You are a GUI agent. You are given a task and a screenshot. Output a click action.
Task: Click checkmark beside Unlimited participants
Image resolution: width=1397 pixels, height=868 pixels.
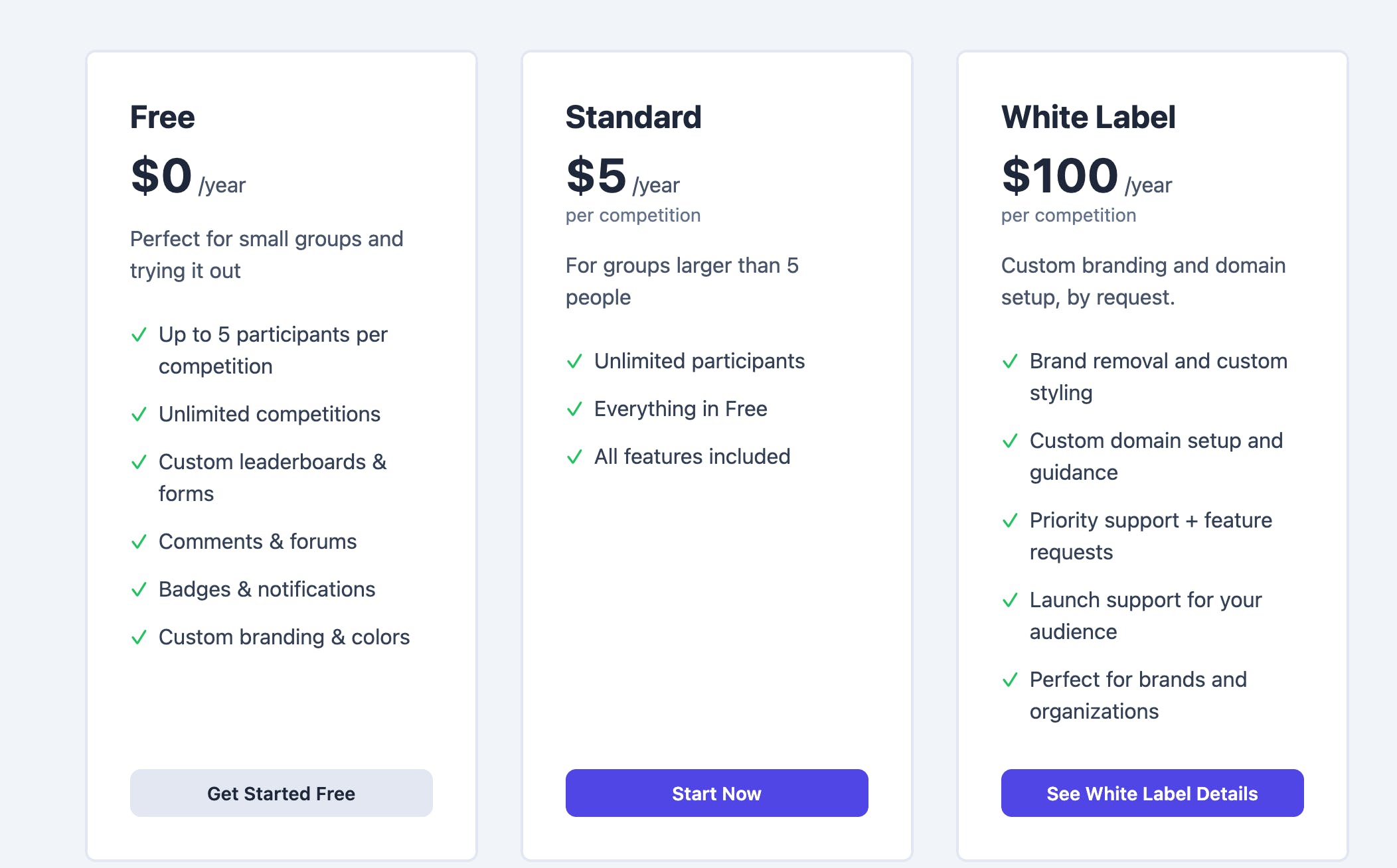tap(574, 362)
